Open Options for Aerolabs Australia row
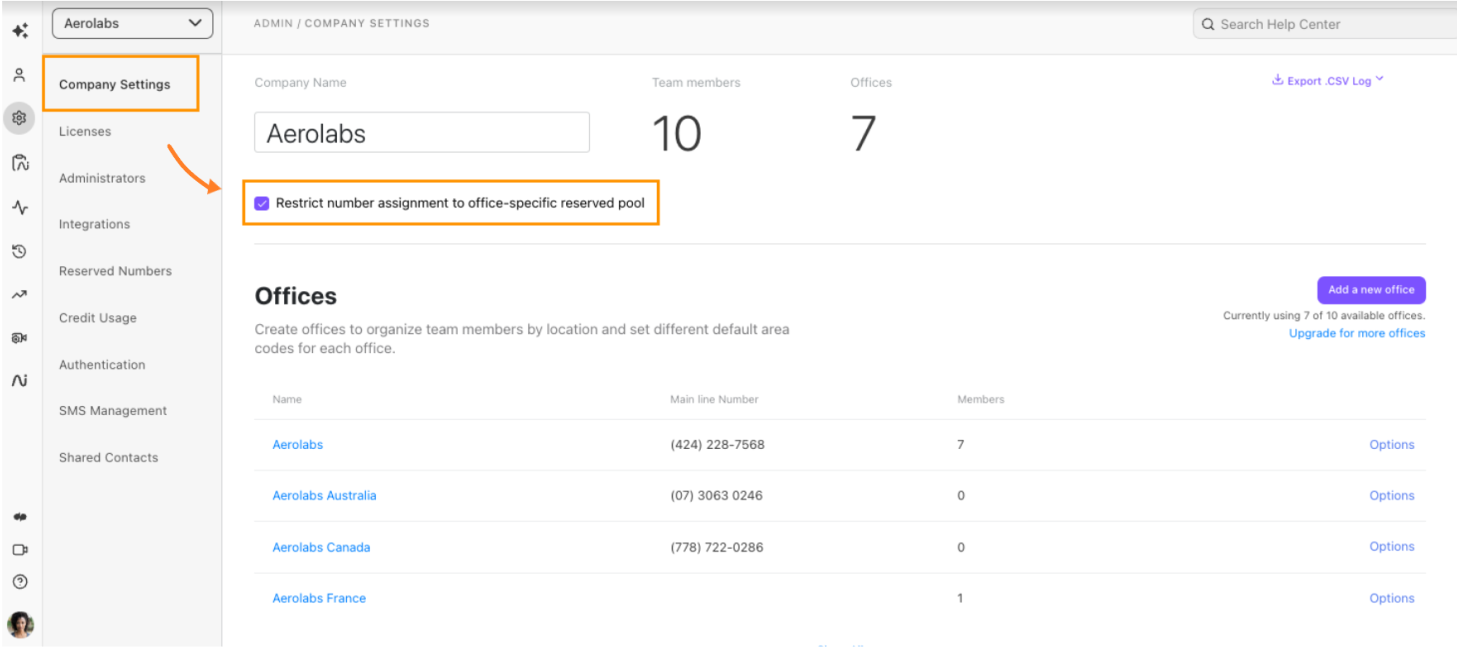Image resolution: width=1457 pixels, height=648 pixels. [1392, 496]
